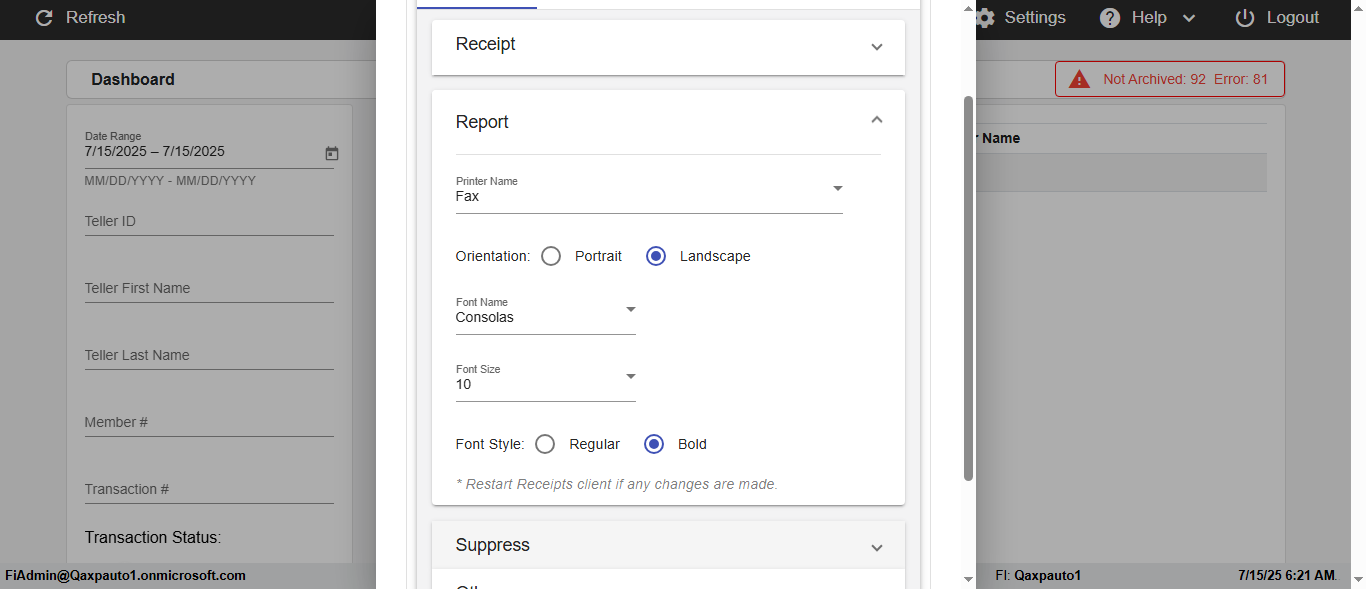Open Settings via the gear icon
The image size is (1366, 589).
(986, 18)
